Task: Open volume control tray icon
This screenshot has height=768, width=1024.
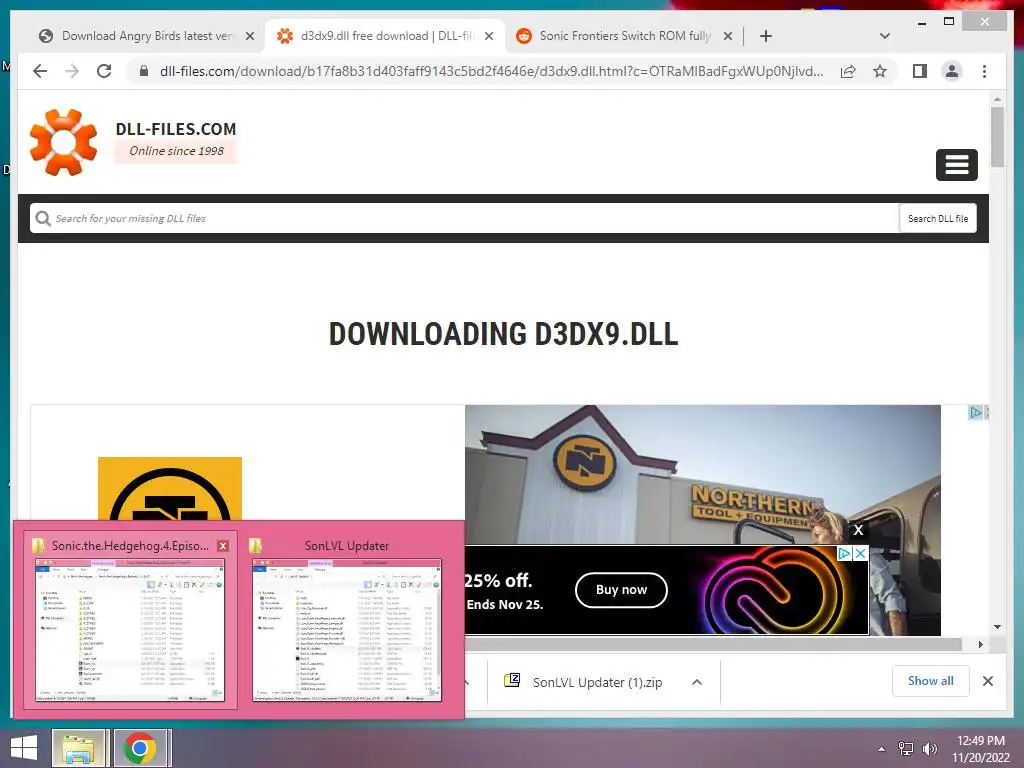Action: pos(929,749)
